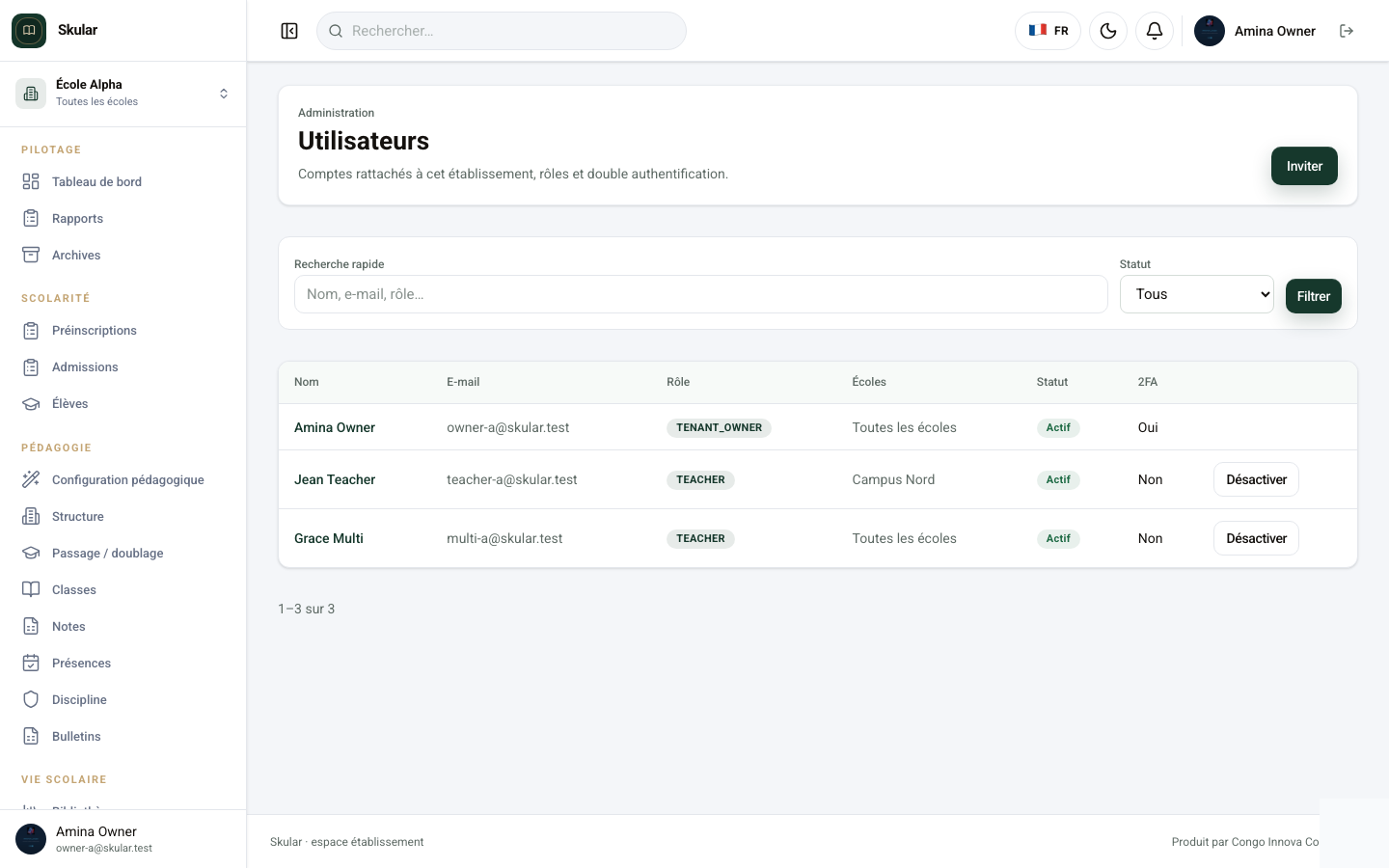The height and width of the screenshot is (868, 1389).
Task: Click the Discipline shield icon
Action: click(x=31, y=699)
